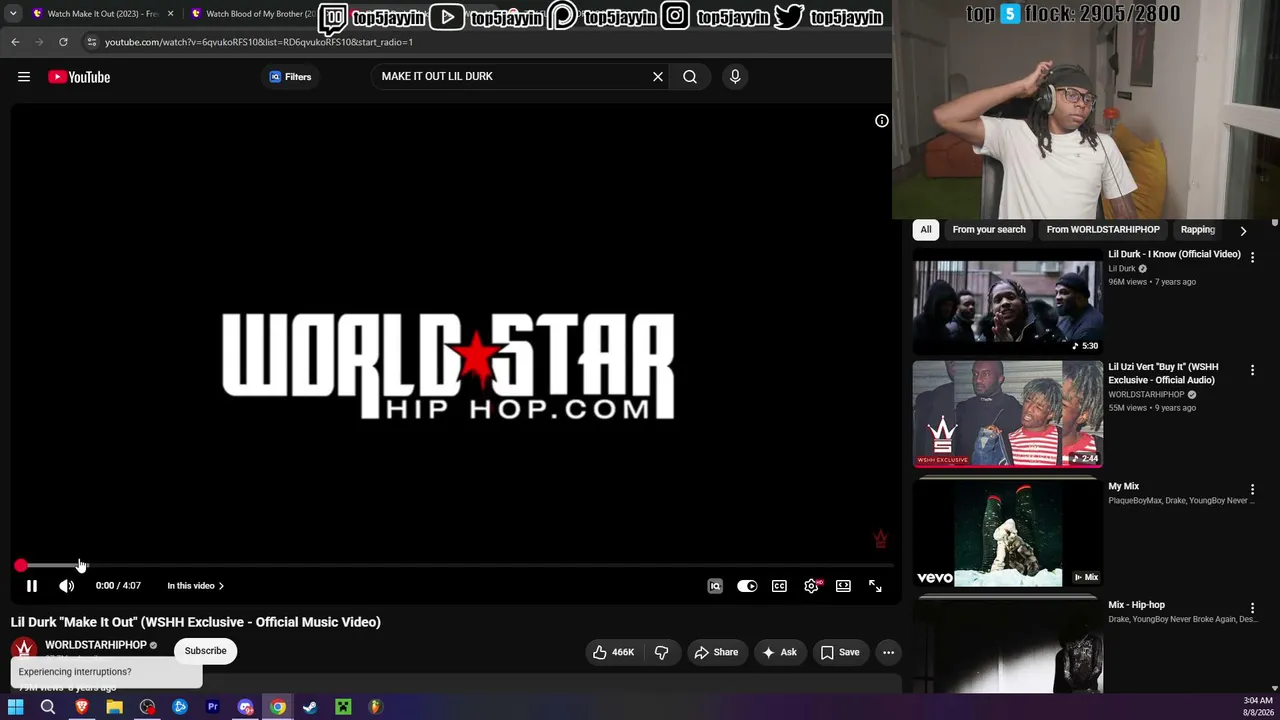Open the YouTube guide hamburger menu
This screenshot has width=1280, height=720.
(x=24, y=77)
